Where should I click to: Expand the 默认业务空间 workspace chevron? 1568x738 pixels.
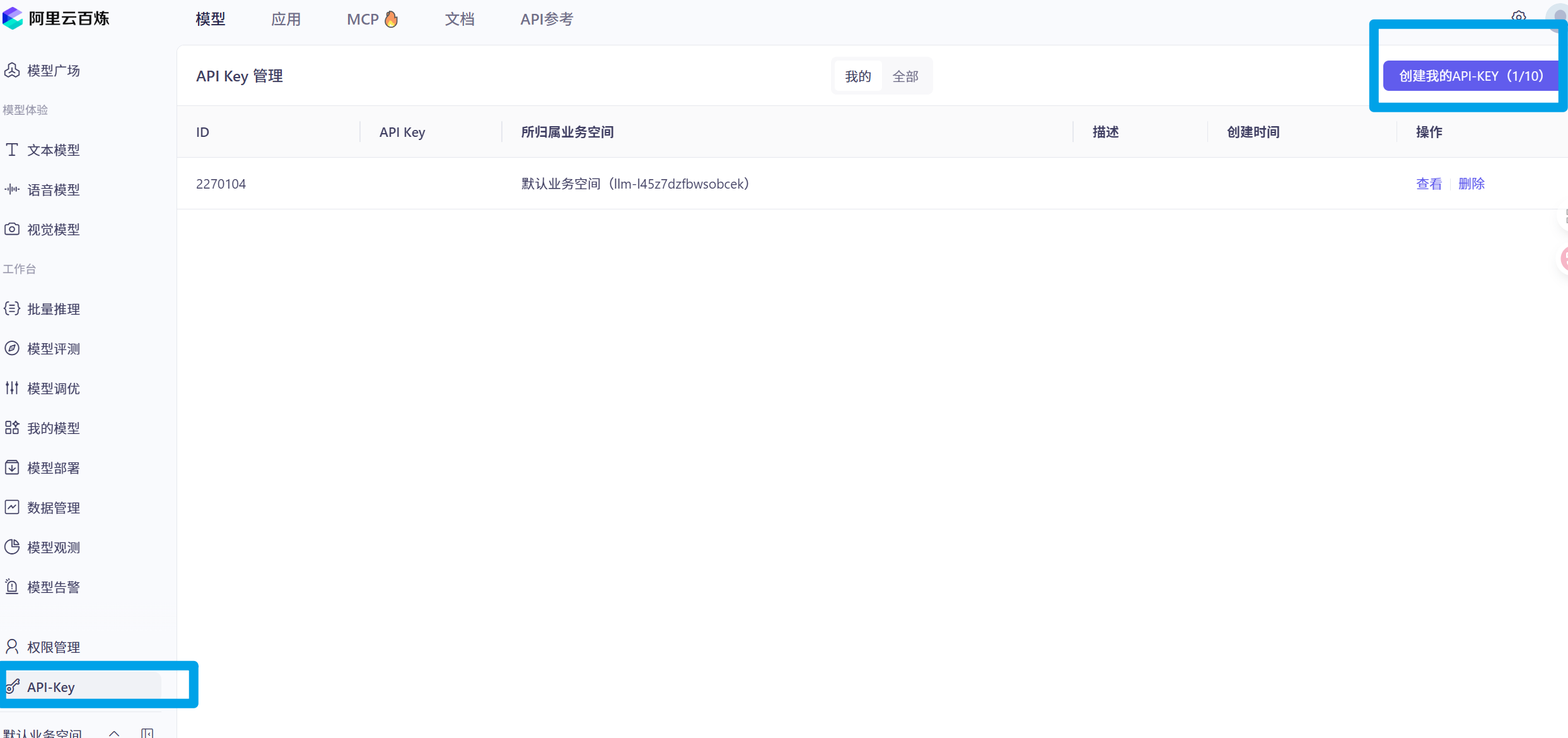pos(114,732)
